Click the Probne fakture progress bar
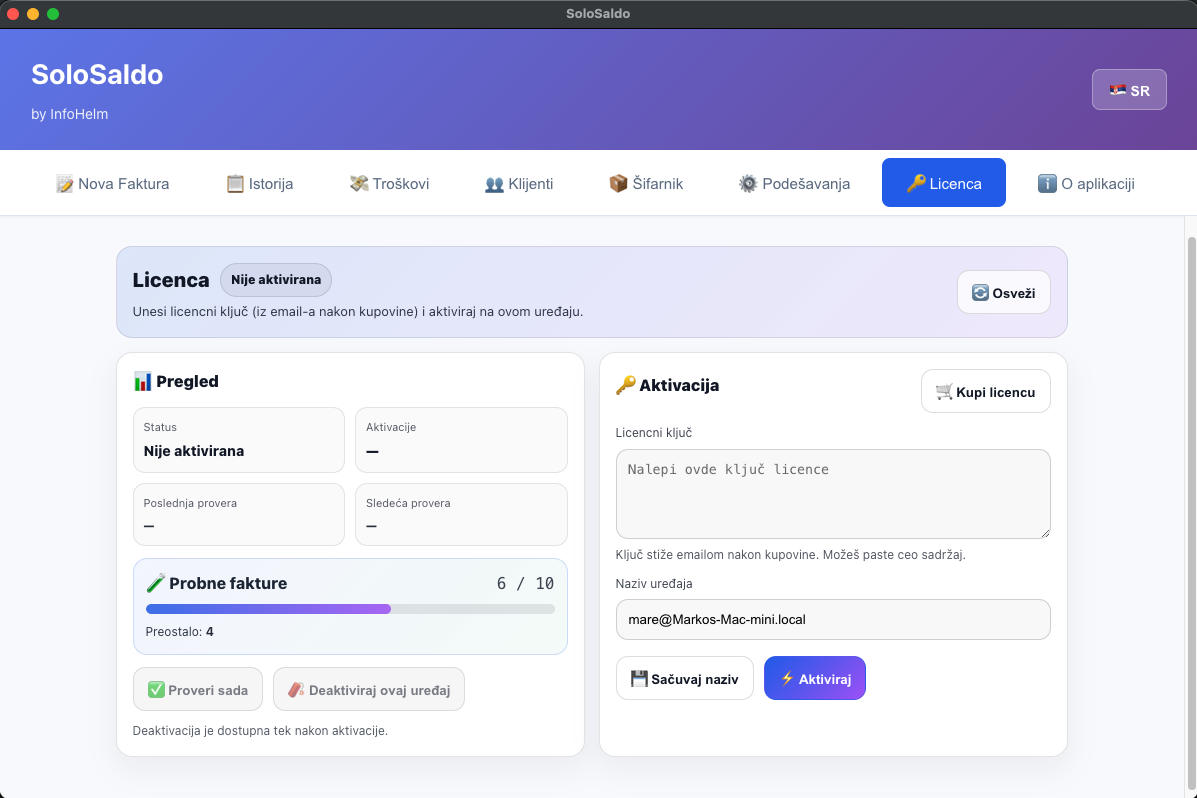The image size is (1197, 798). click(350, 608)
